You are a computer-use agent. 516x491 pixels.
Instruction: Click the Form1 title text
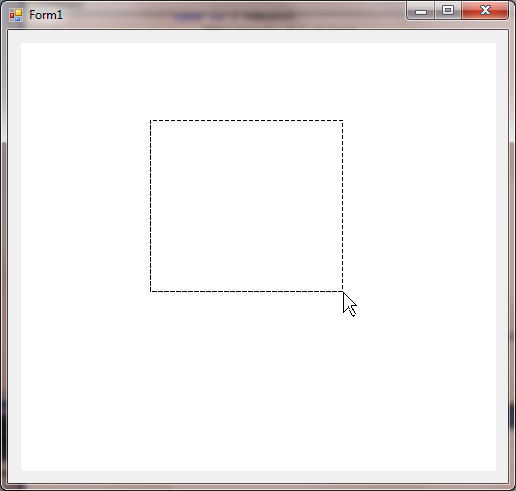[46, 15]
